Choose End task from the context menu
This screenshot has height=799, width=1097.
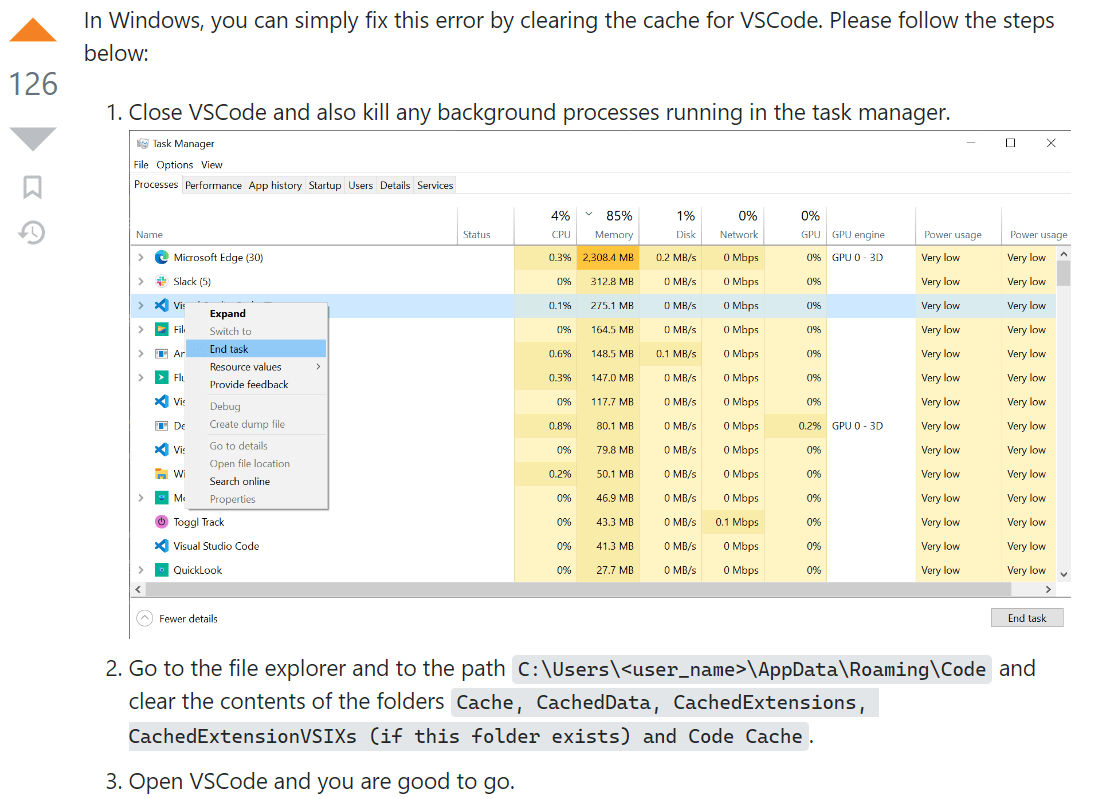(x=229, y=349)
